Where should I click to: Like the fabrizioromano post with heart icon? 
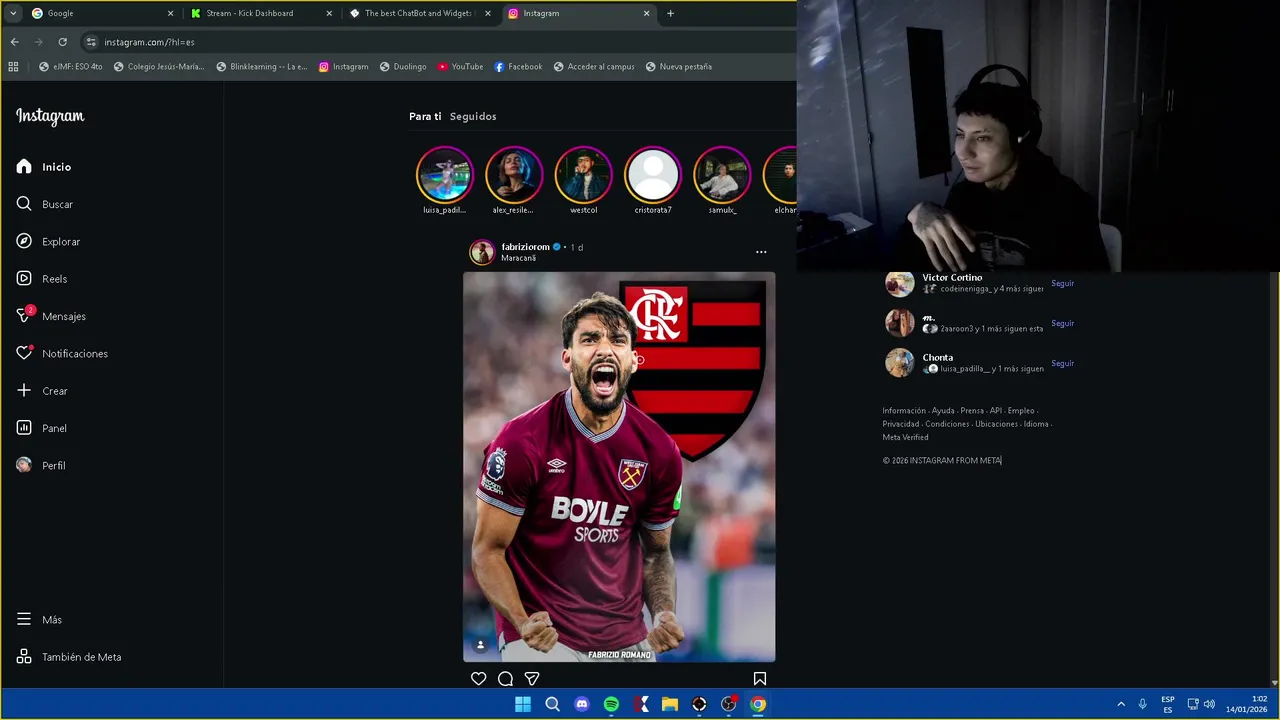[x=479, y=679]
